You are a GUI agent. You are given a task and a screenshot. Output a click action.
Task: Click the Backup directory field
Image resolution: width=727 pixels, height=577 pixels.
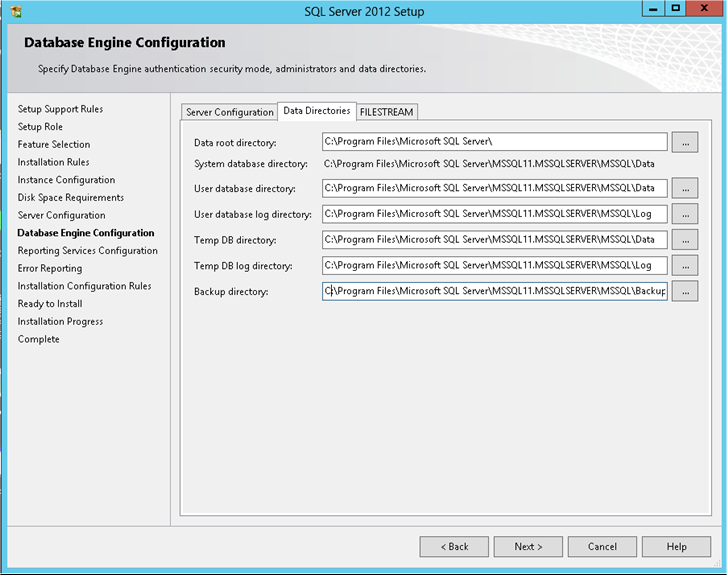[495, 291]
